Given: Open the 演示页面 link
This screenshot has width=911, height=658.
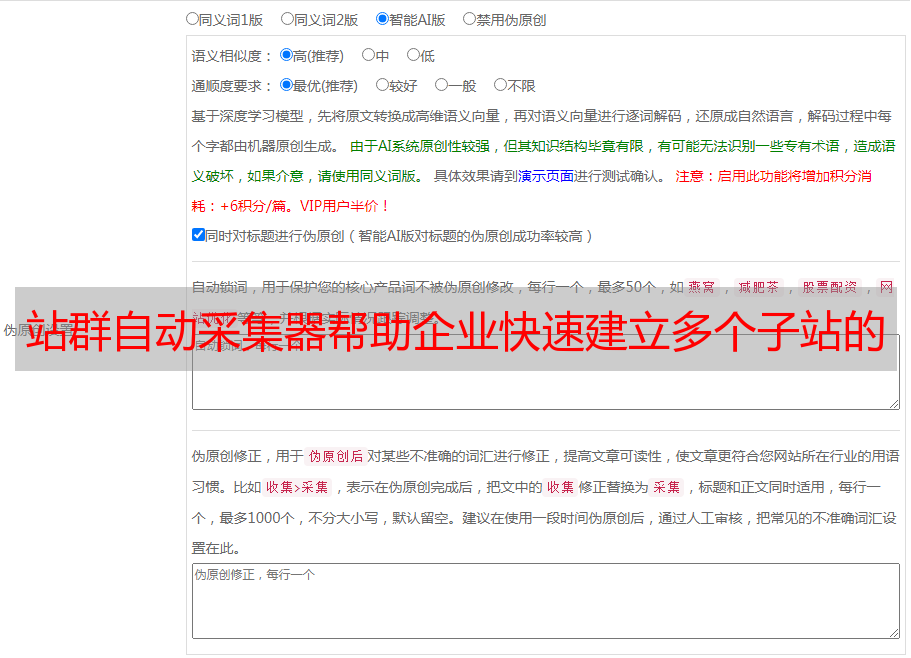Looking at the screenshot, I should [x=545, y=176].
